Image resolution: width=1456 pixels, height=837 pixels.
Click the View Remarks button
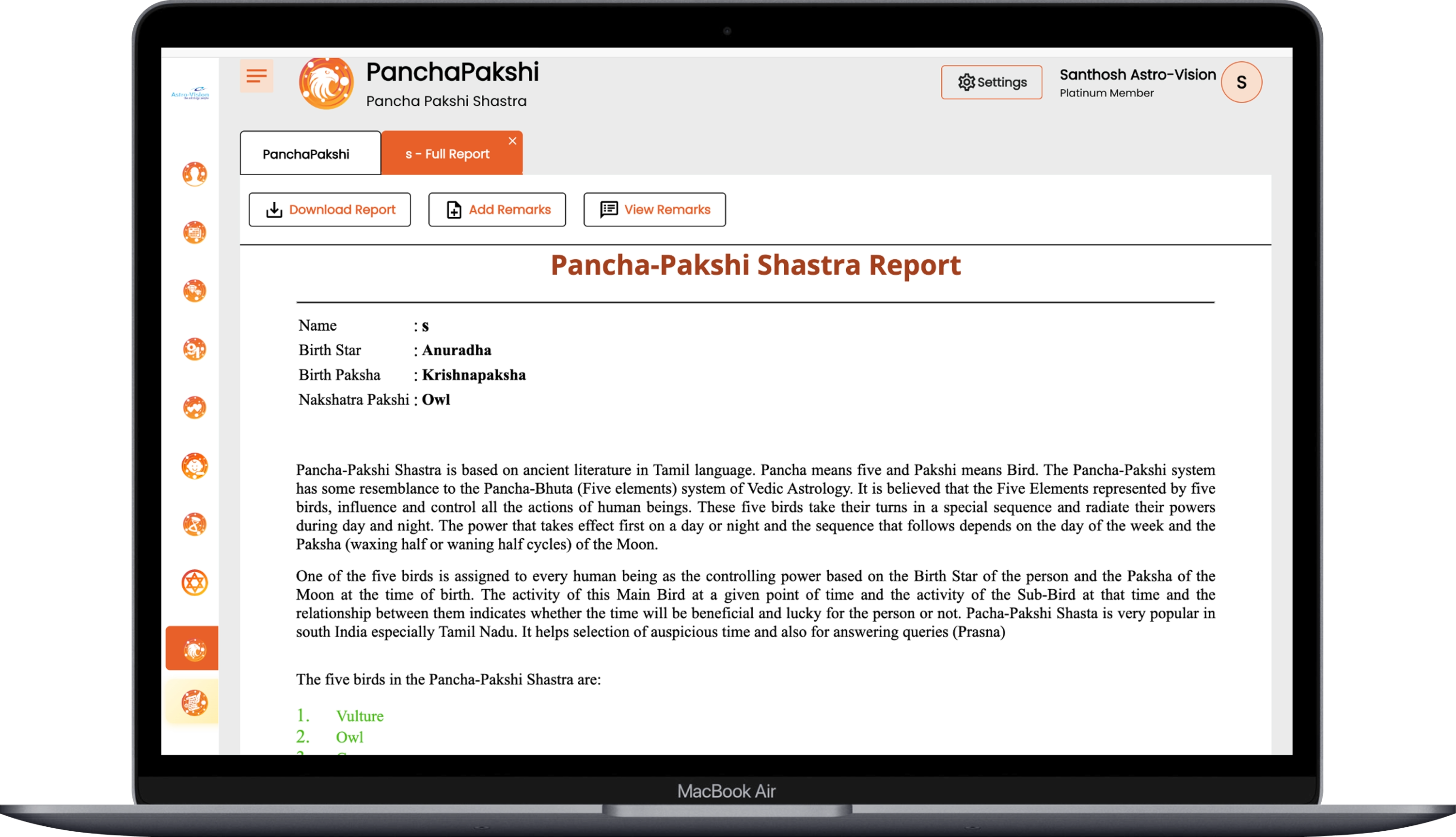tap(654, 210)
